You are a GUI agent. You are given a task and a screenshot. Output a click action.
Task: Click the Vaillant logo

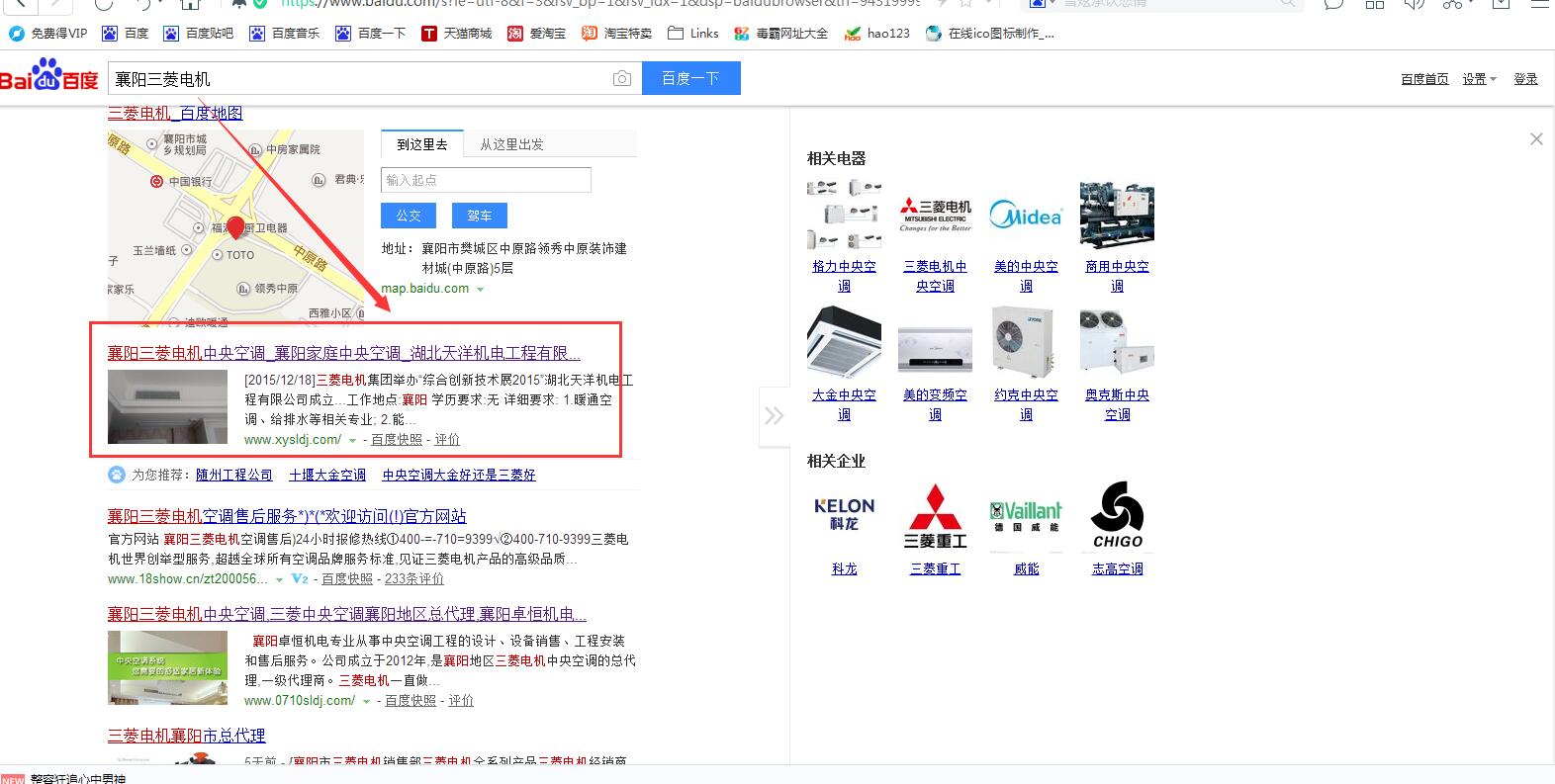[x=1026, y=515]
